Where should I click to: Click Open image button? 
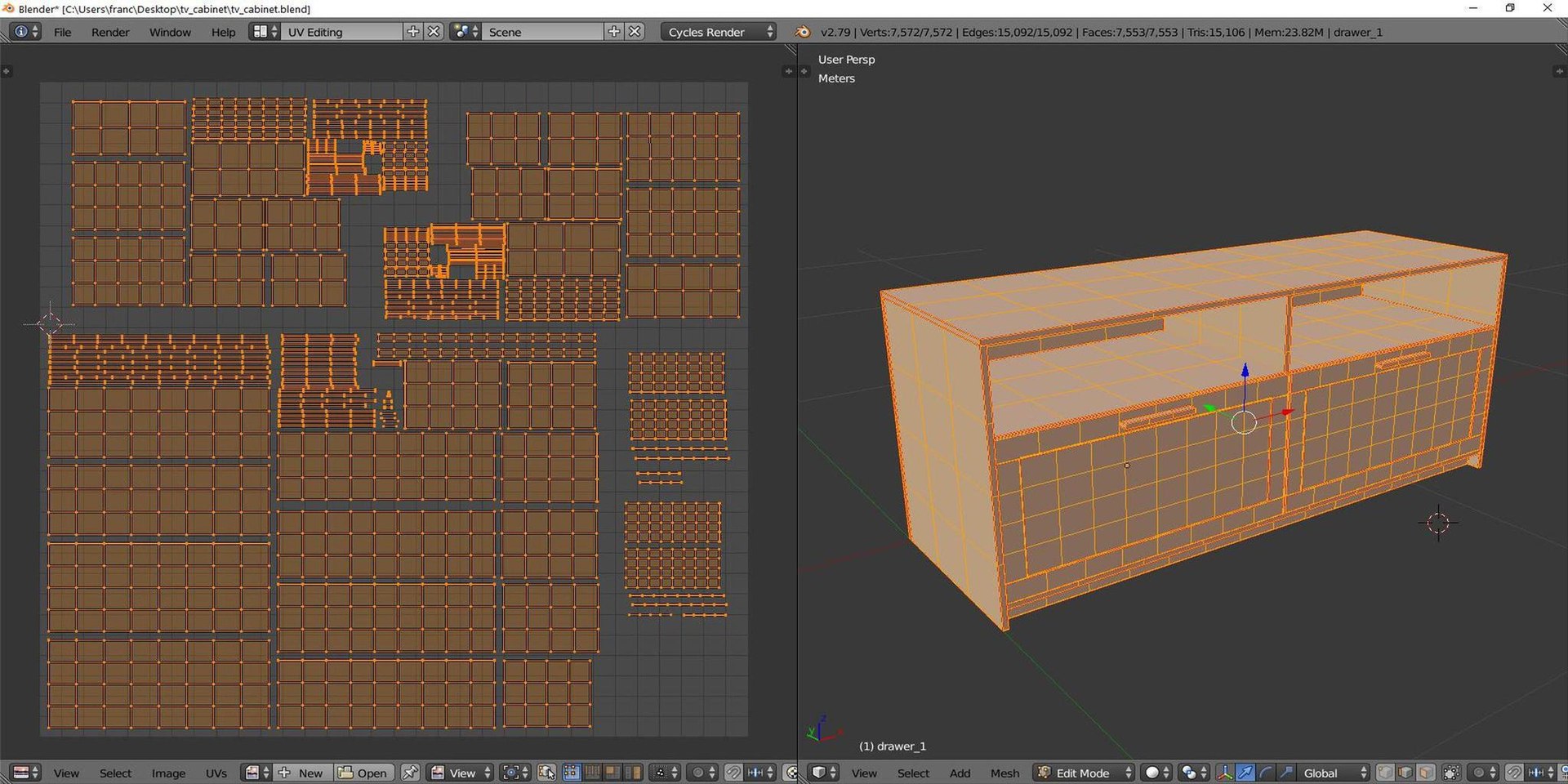click(363, 773)
